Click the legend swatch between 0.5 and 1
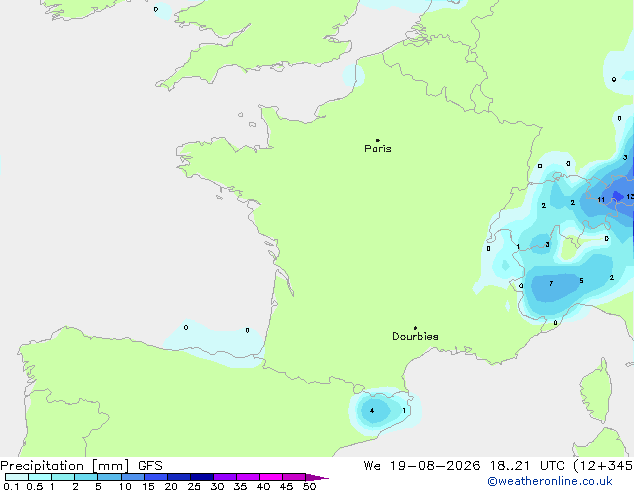 (x=40, y=477)
